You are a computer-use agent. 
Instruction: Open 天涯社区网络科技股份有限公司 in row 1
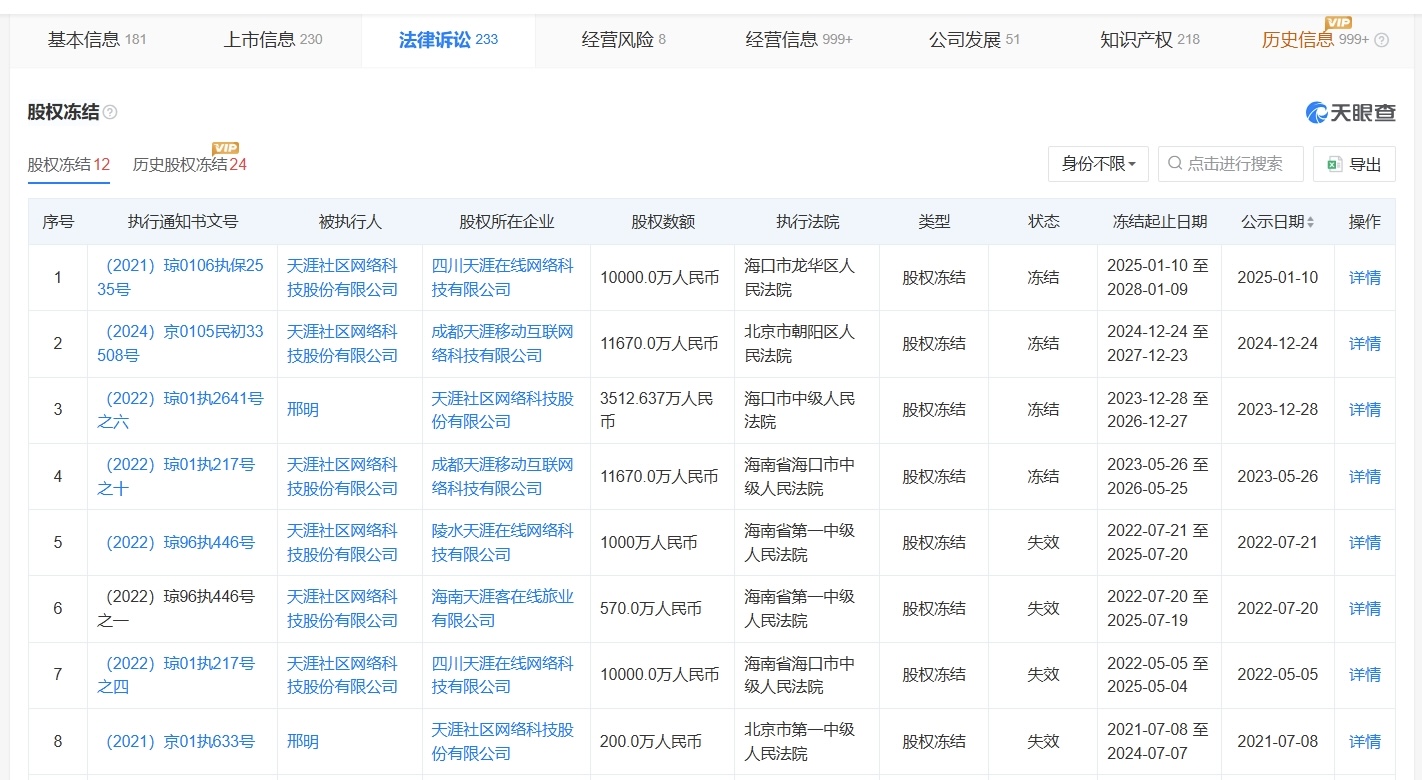pyautogui.click(x=343, y=278)
